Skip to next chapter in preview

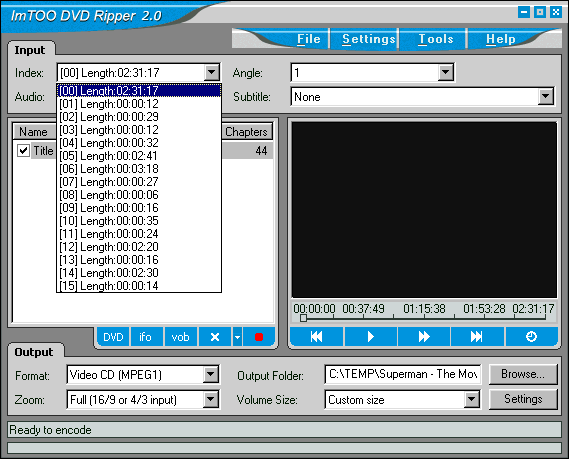click(x=476, y=337)
